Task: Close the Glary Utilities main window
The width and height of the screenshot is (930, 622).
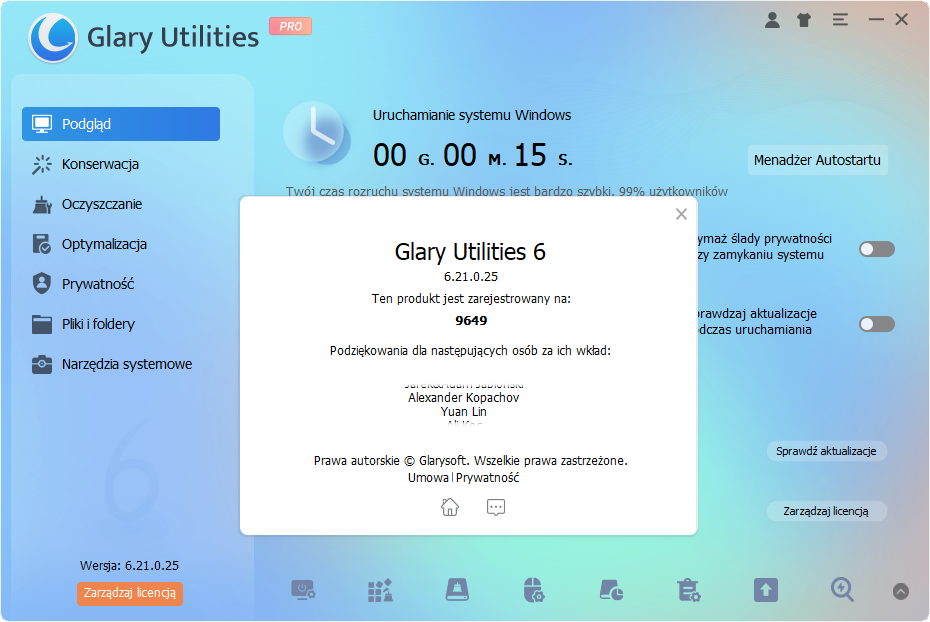Action: [902, 20]
